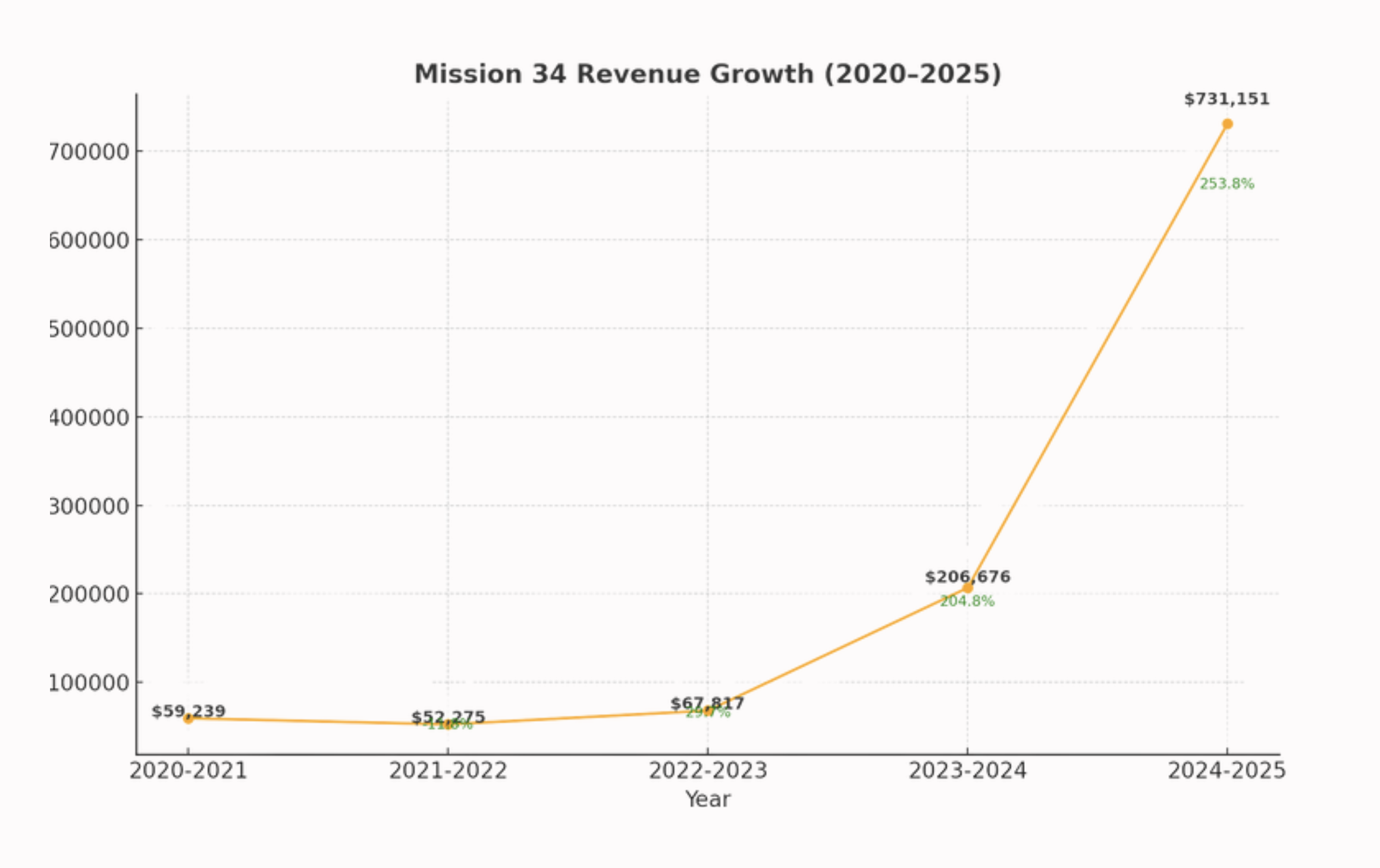The image size is (1380, 868).
Task: Click the 204.8% growth label
Action: pyautogui.click(x=967, y=602)
